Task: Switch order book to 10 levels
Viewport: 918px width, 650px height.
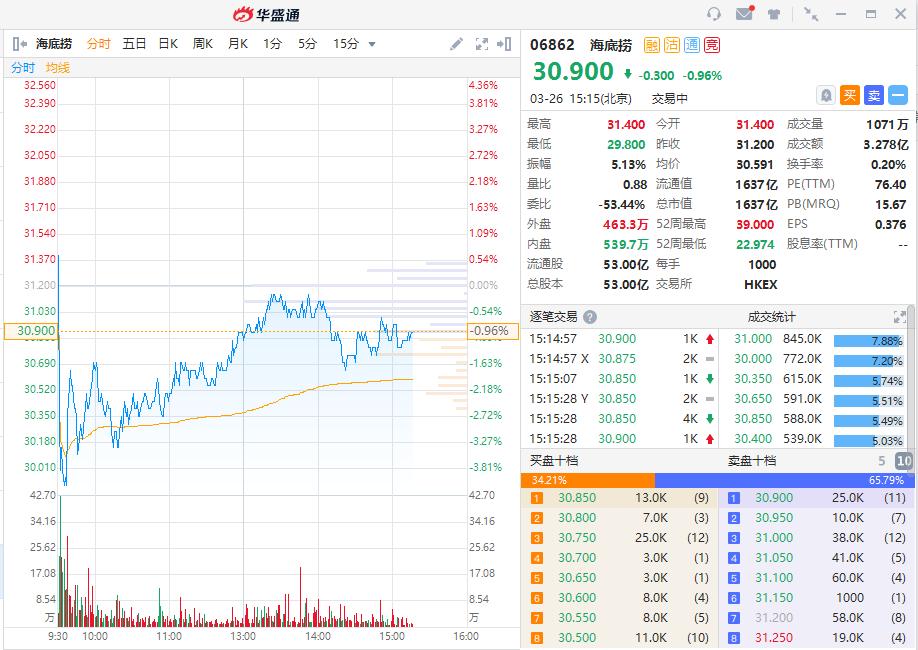Action: (x=904, y=461)
